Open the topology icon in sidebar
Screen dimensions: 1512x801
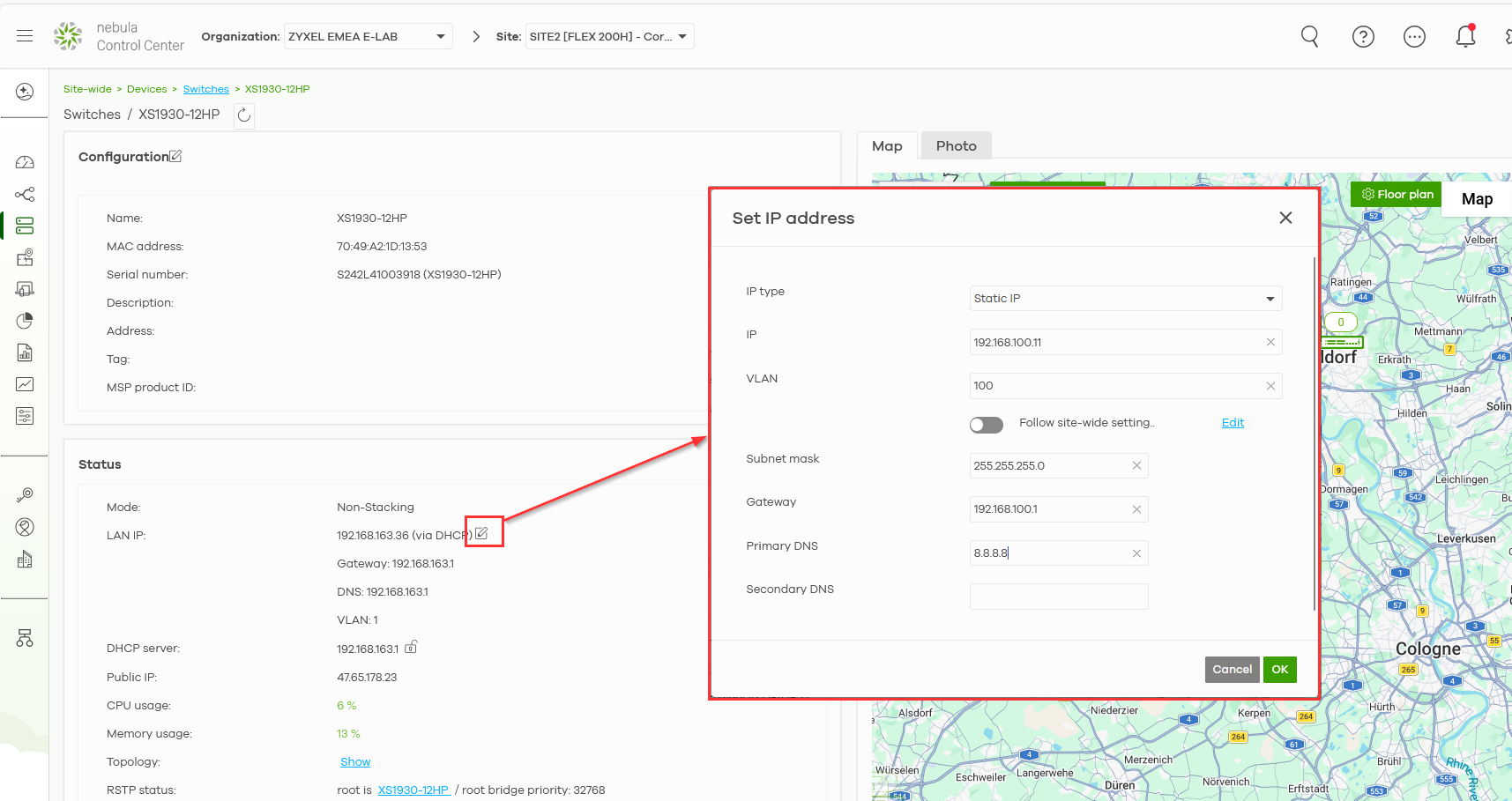click(x=25, y=194)
